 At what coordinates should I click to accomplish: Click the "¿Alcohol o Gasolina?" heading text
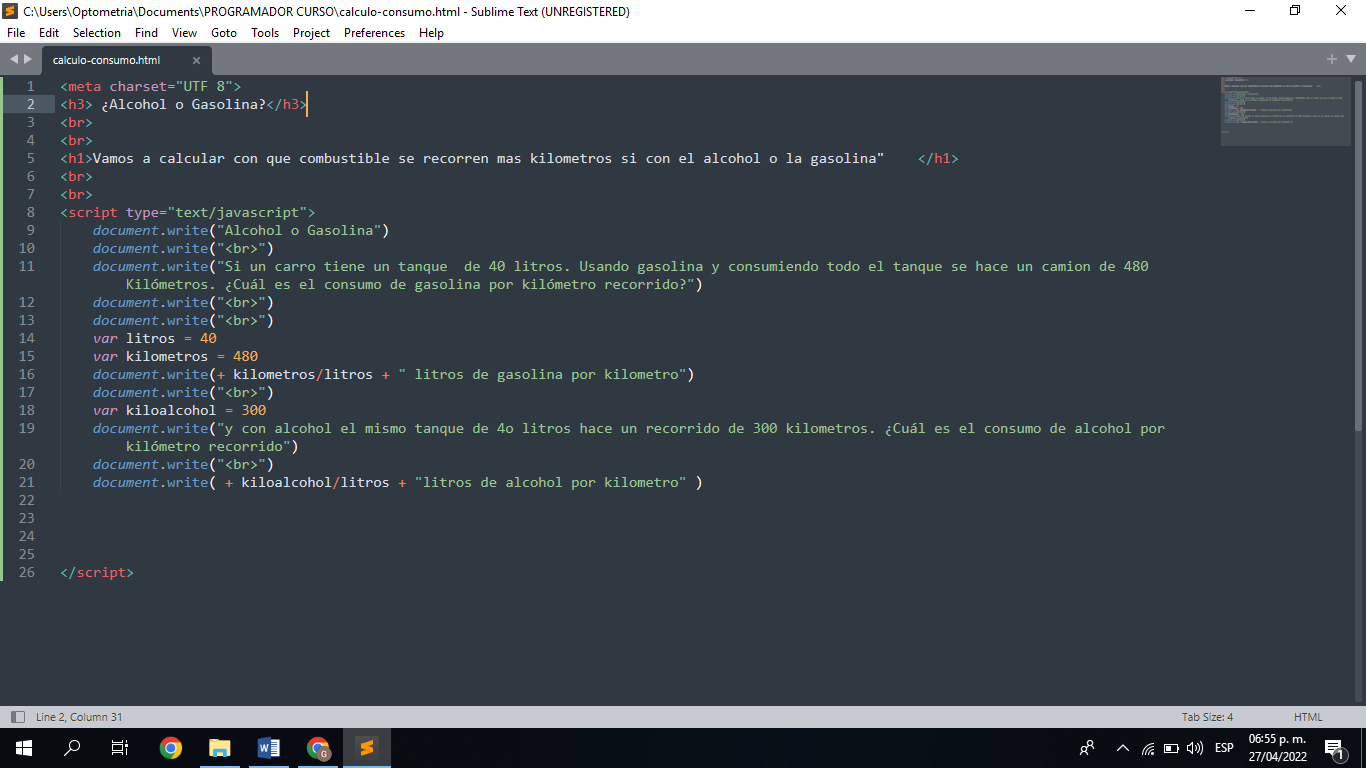coord(184,104)
